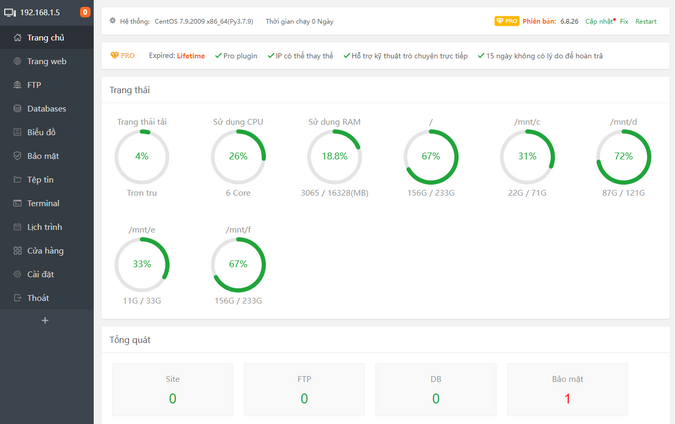Open the Bảo mật risk count card
The height and width of the screenshot is (424, 675).
point(567,390)
